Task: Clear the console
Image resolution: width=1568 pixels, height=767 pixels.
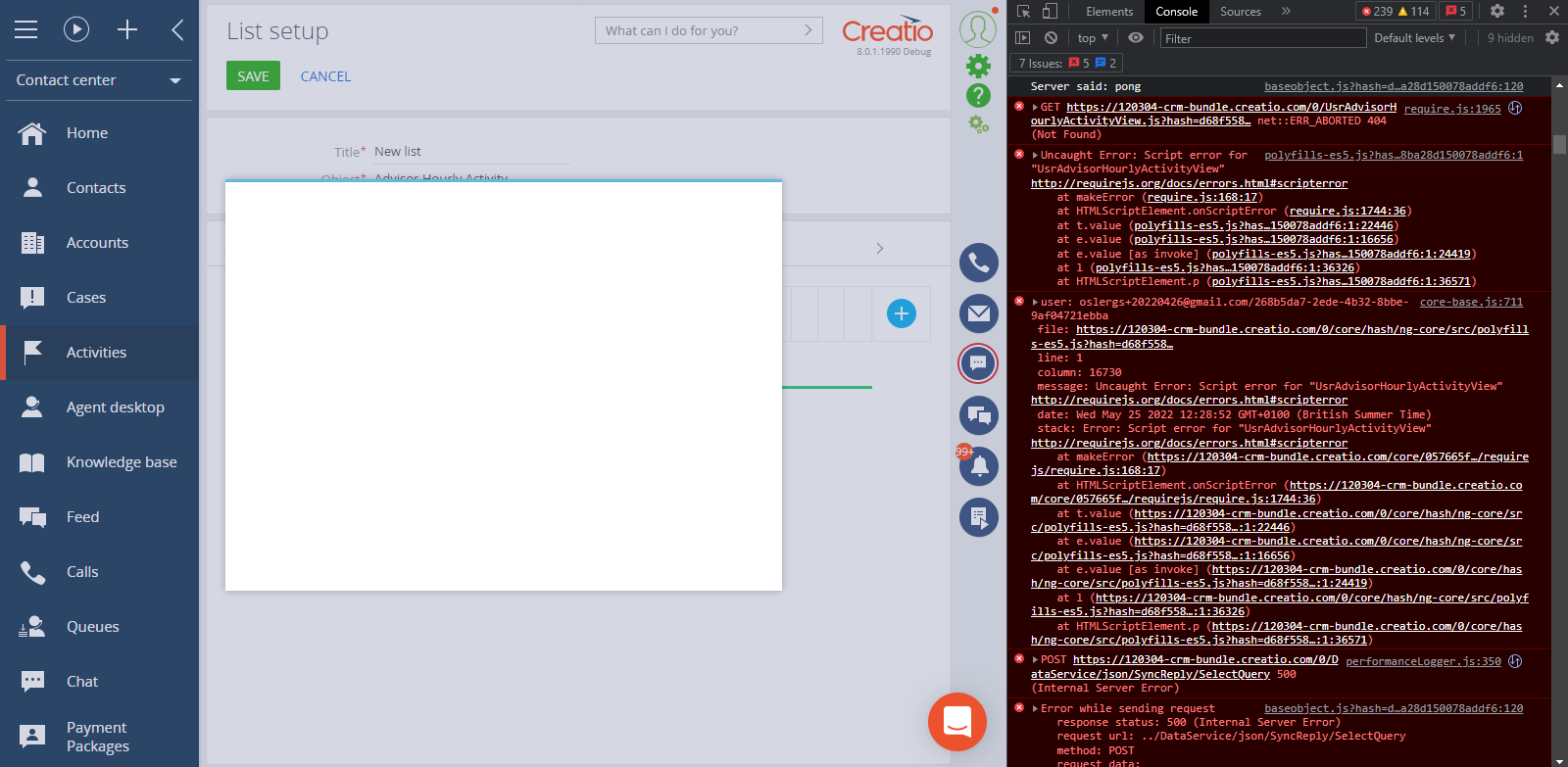Action: tap(1051, 37)
